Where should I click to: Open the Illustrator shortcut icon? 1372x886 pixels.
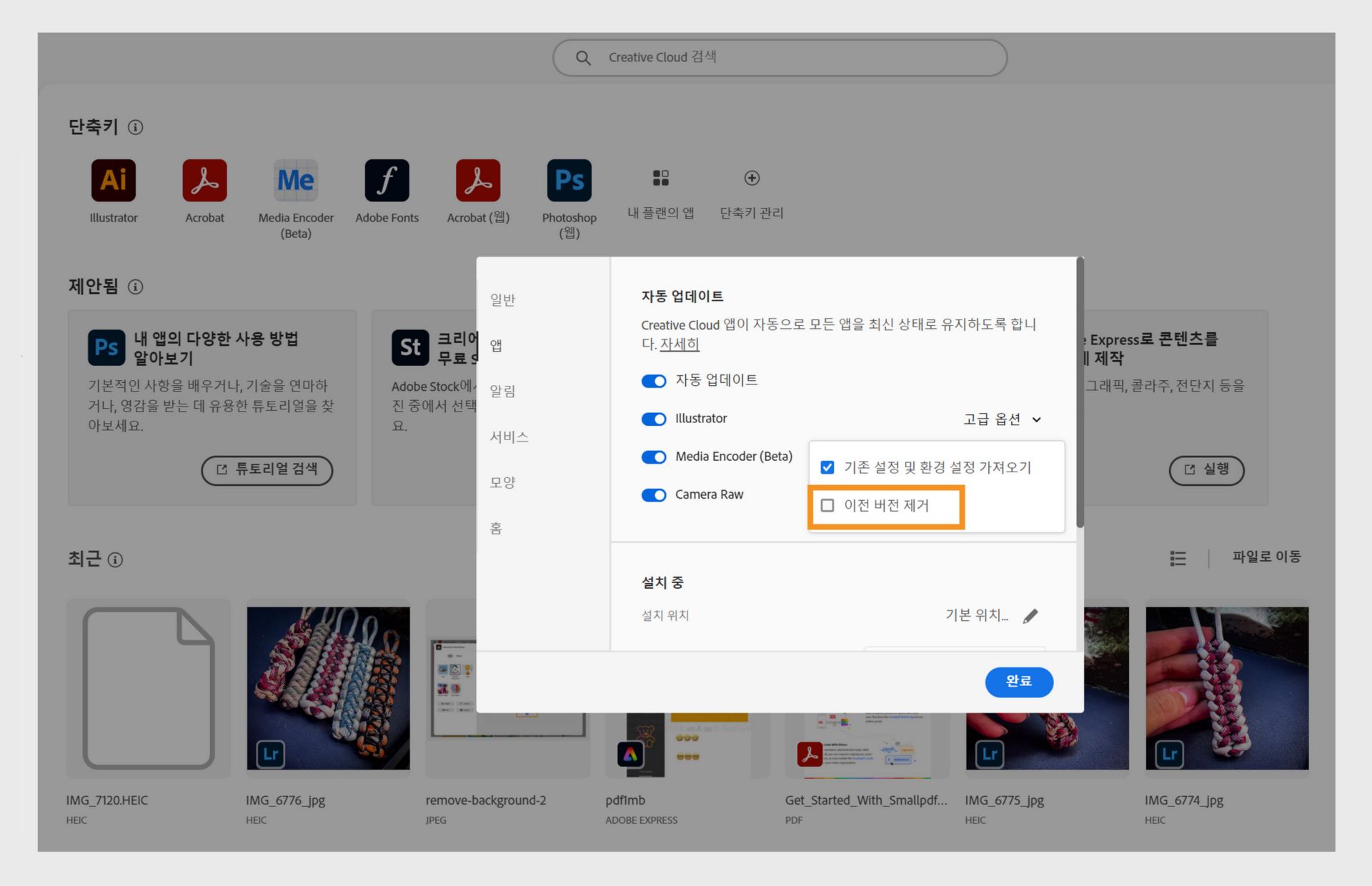point(113,181)
